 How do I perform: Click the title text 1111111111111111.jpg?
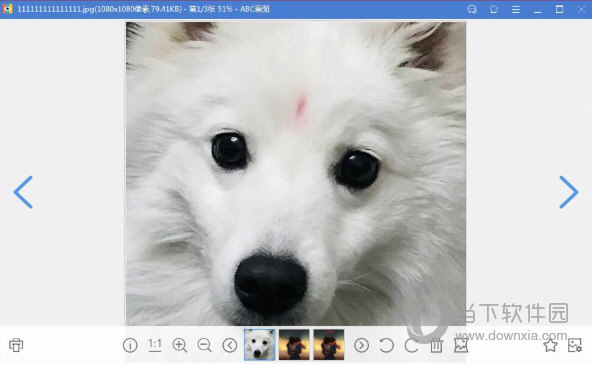pyautogui.click(x=56, y=9)
